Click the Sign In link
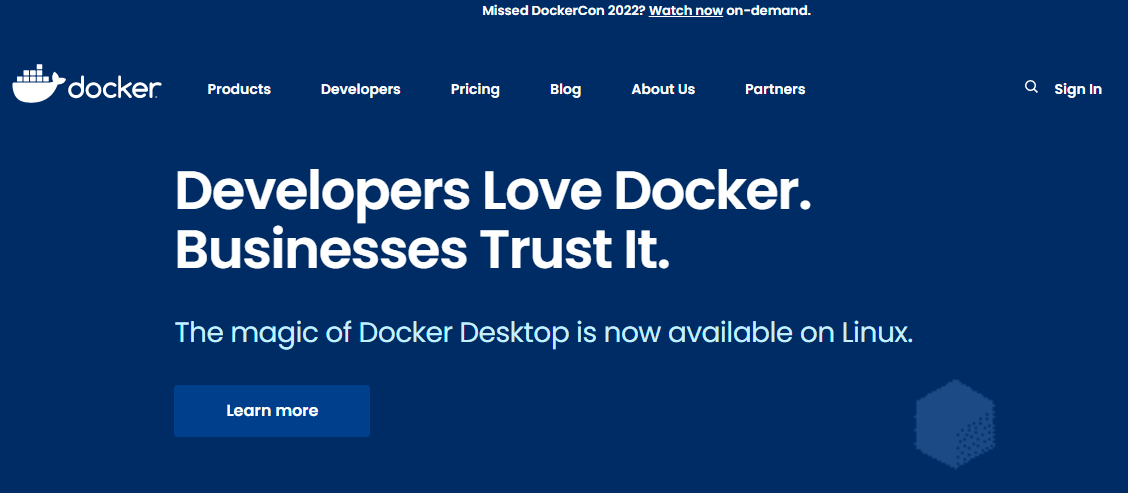This screenshot has width=1128, height=493. 1078,89
